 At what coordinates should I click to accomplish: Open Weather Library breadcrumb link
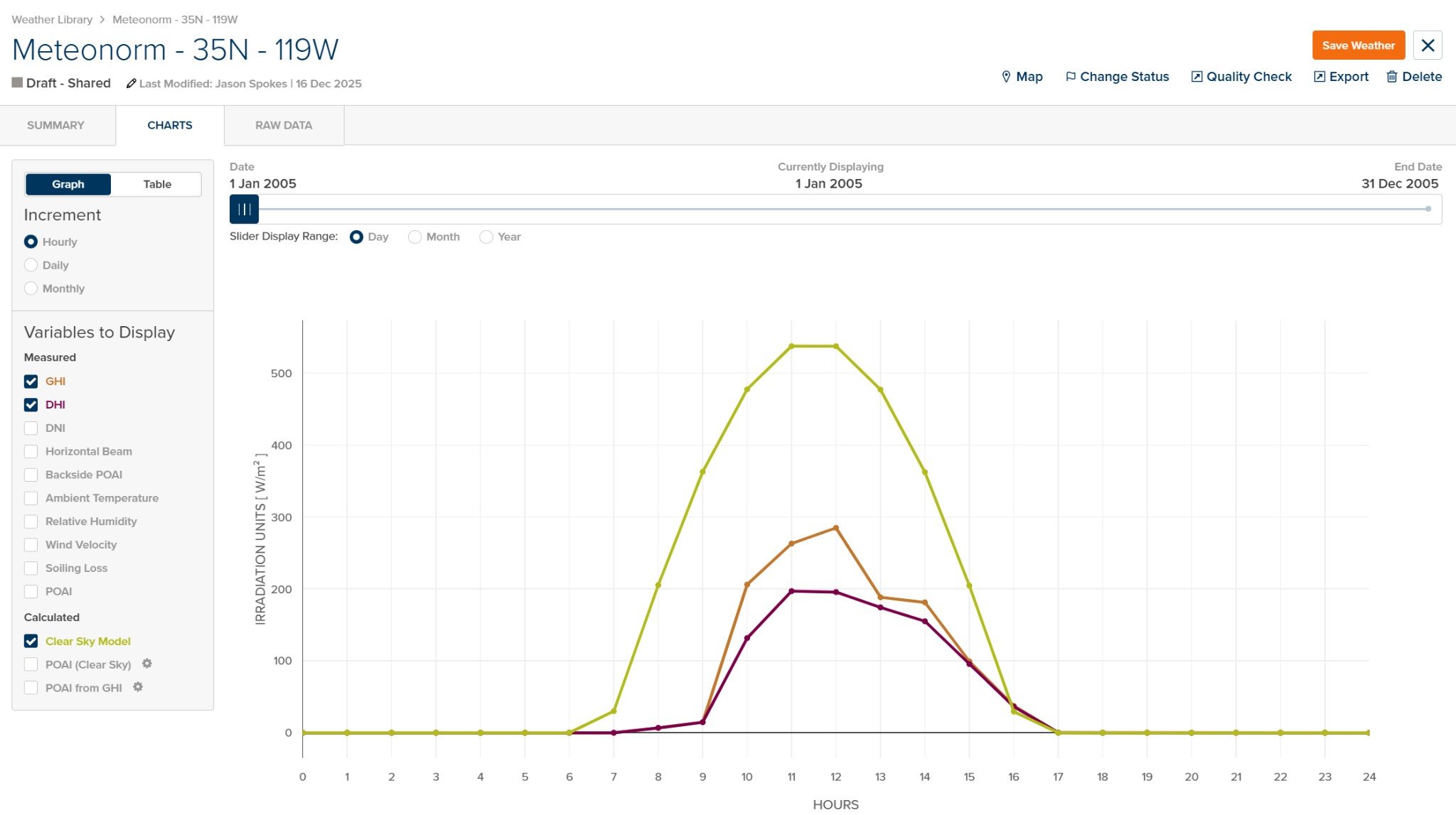coord(52,20)
